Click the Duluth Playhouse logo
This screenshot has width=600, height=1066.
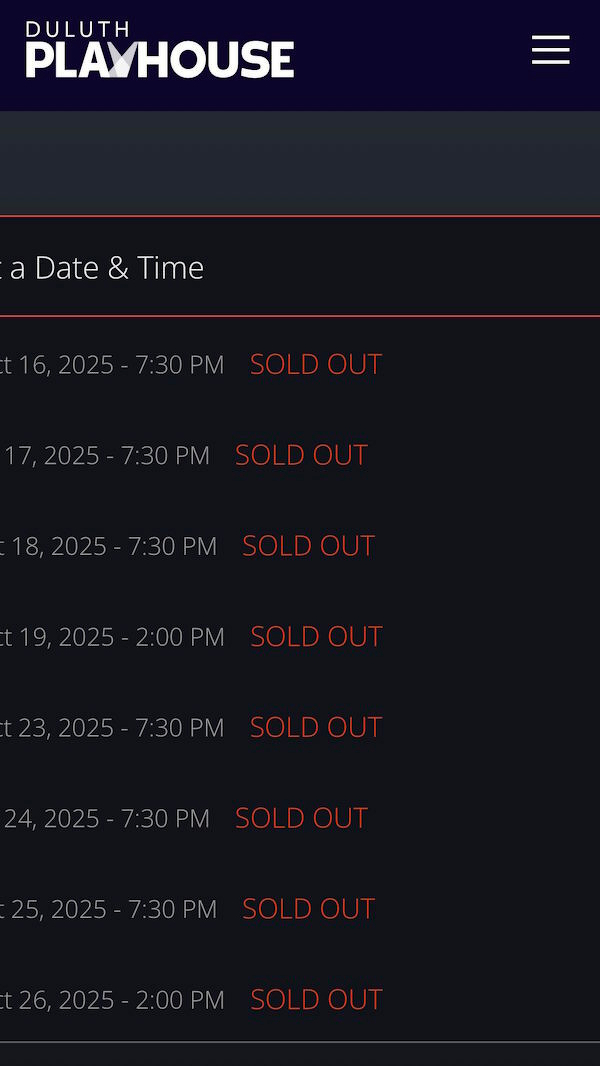(x=160, y=50)
